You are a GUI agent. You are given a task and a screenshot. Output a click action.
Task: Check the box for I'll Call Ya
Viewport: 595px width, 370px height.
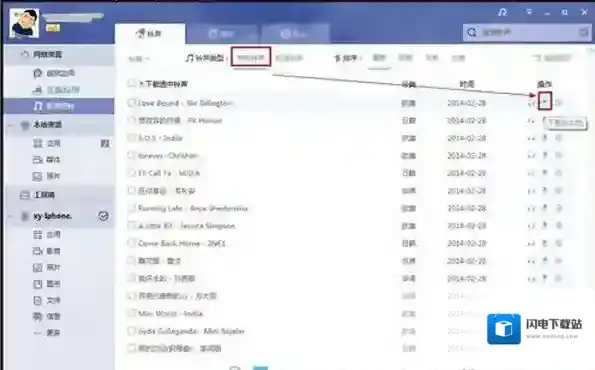click(x=132, y=173)
